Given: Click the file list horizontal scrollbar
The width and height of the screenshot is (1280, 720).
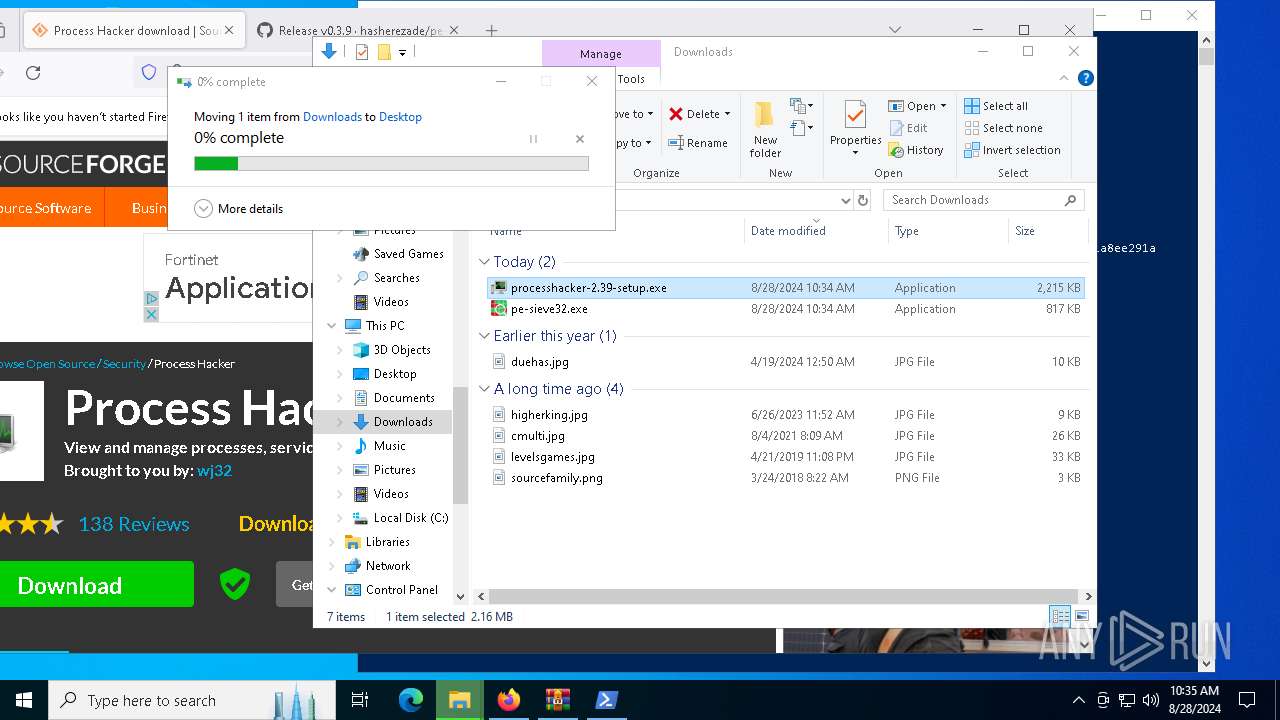Looking at the screenshot, I should pos(783,596).
